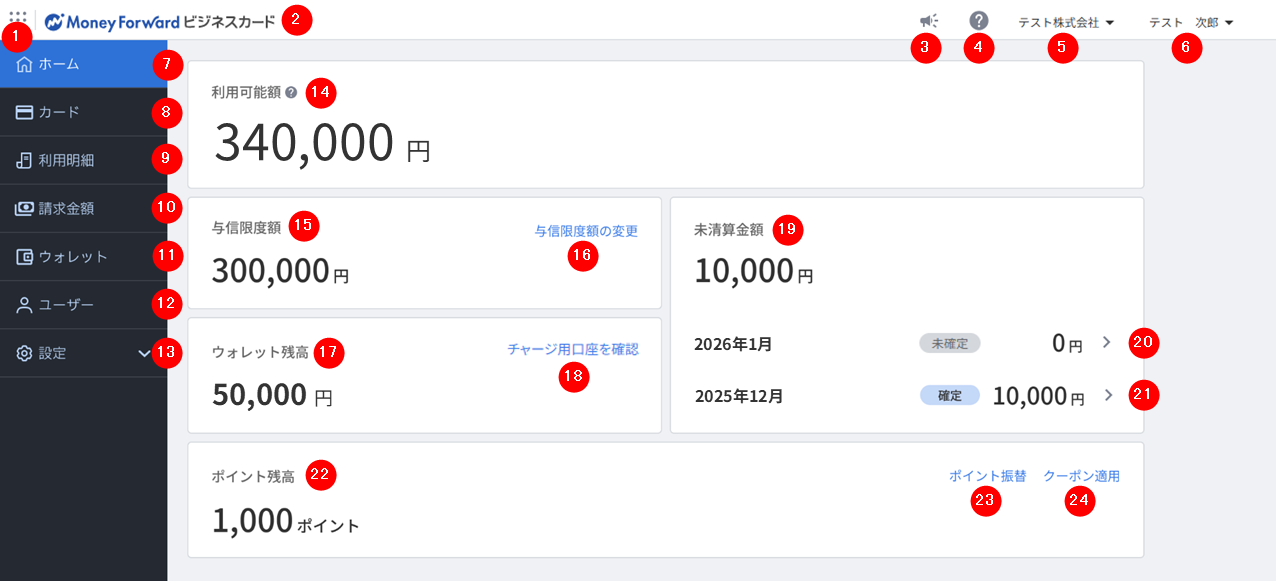Go to 利用明細 in the sidebar
Screen dimensions: 1276x581
[x=67, y=160]
